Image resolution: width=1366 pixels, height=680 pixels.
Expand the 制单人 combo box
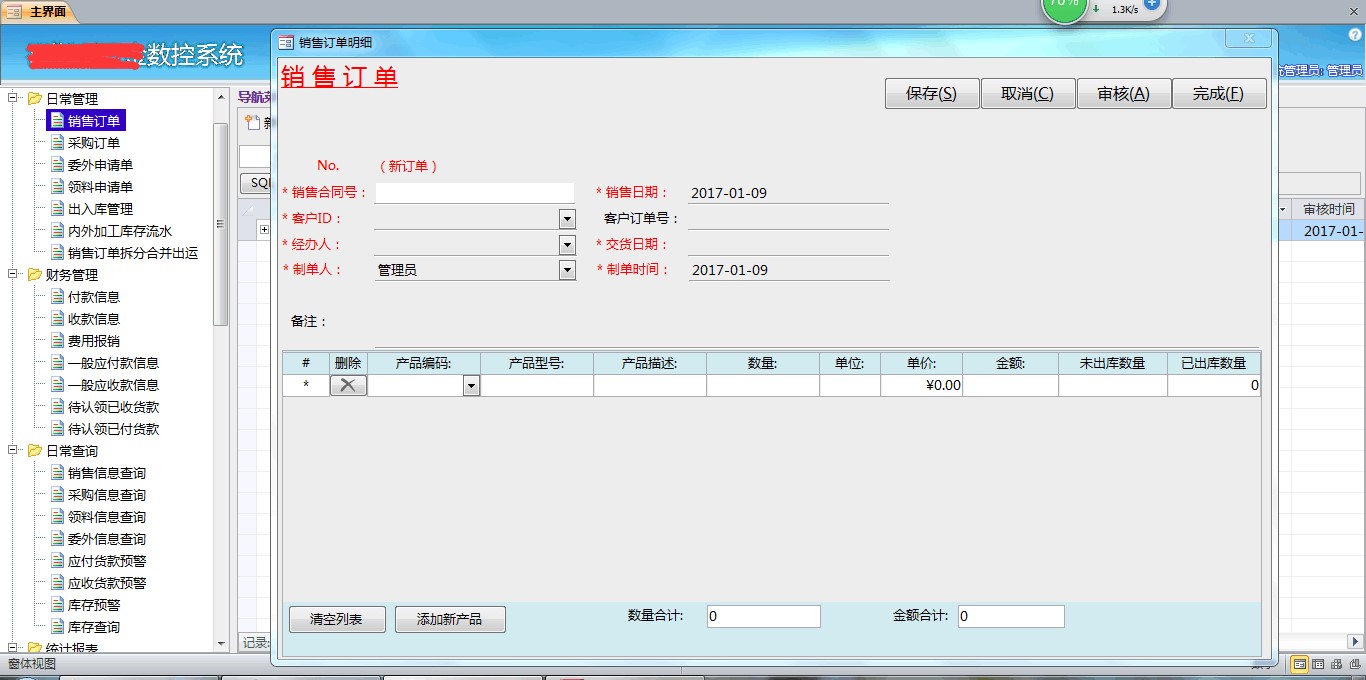(x=567, y=270)
